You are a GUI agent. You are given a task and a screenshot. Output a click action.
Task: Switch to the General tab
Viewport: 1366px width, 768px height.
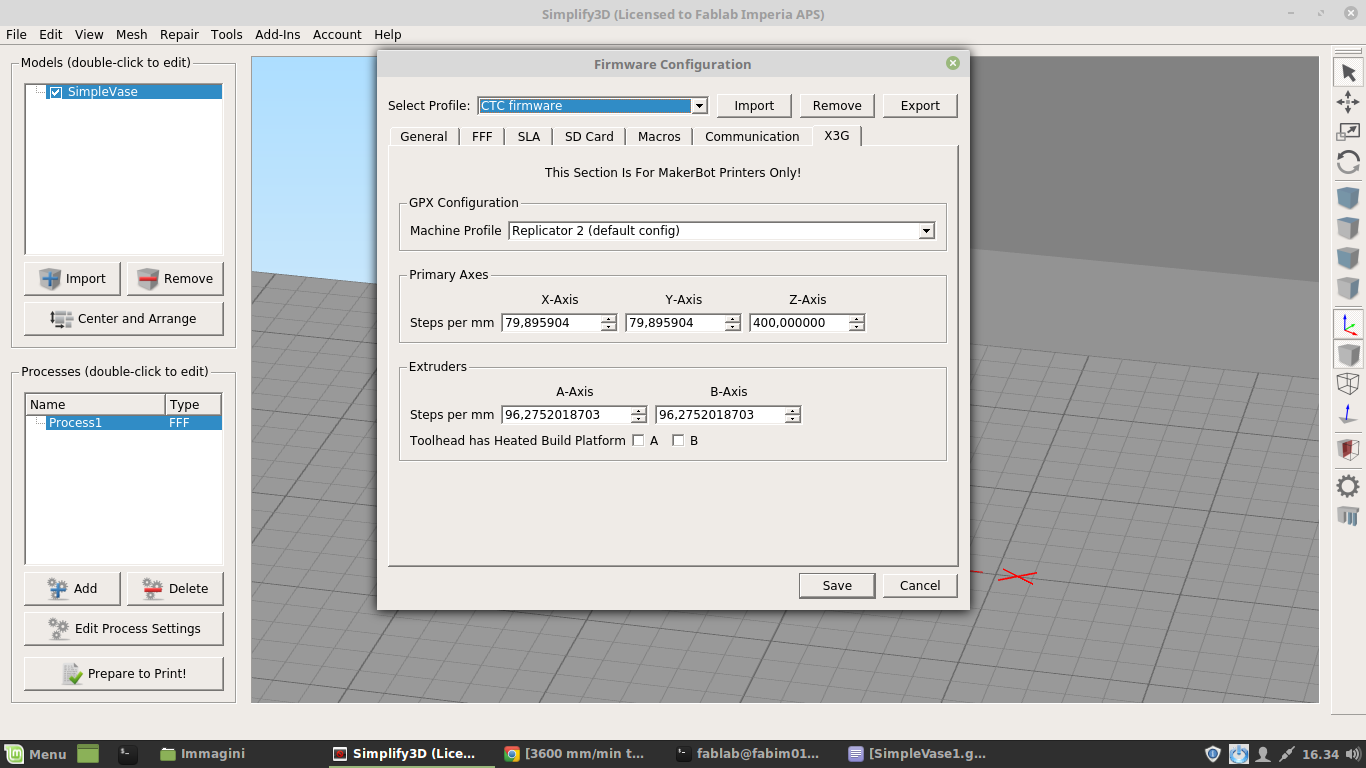pyautogui.click(x=424, y=137)
